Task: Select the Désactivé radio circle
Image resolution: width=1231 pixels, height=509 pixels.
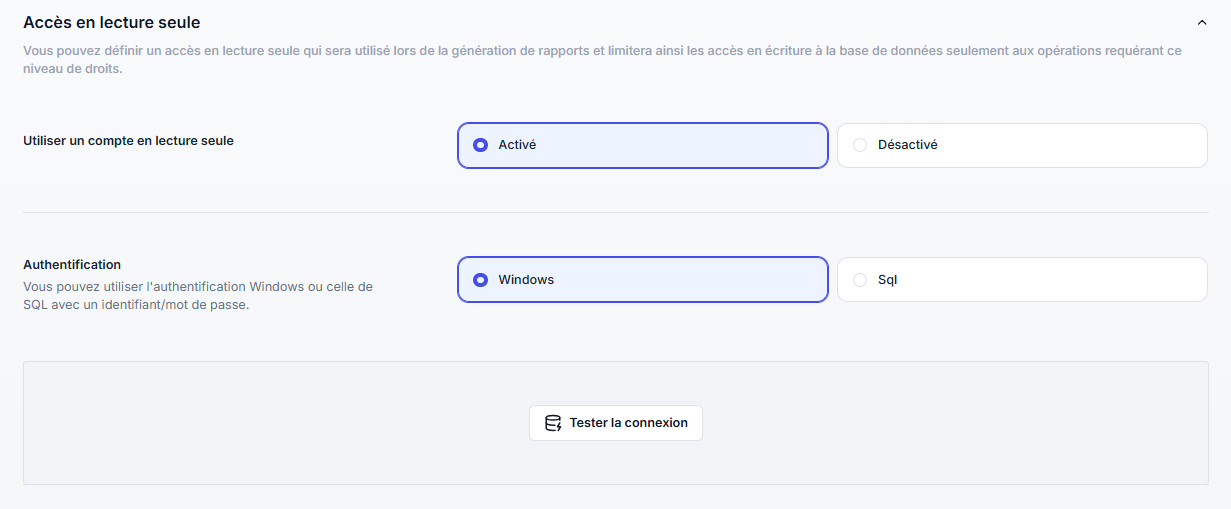Action: pyautogui.click(x=860, y=145)
